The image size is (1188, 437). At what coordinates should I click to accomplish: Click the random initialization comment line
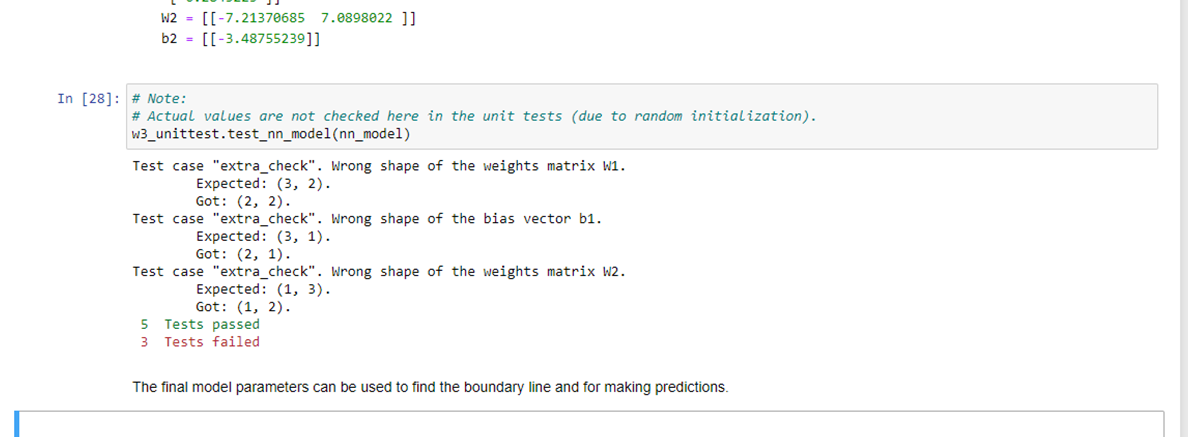click(474, 116)
